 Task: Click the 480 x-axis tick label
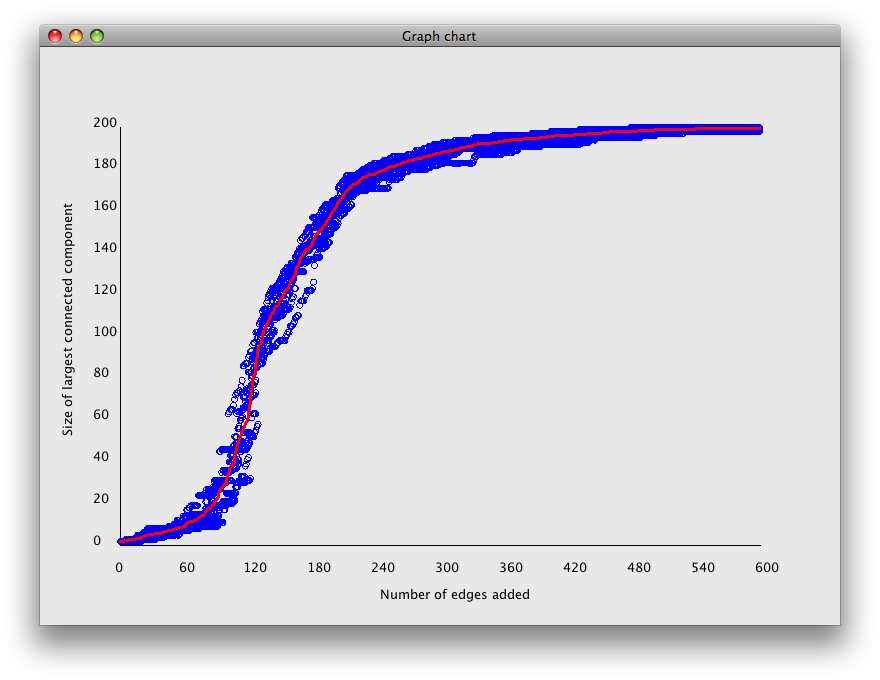point(639,568)
